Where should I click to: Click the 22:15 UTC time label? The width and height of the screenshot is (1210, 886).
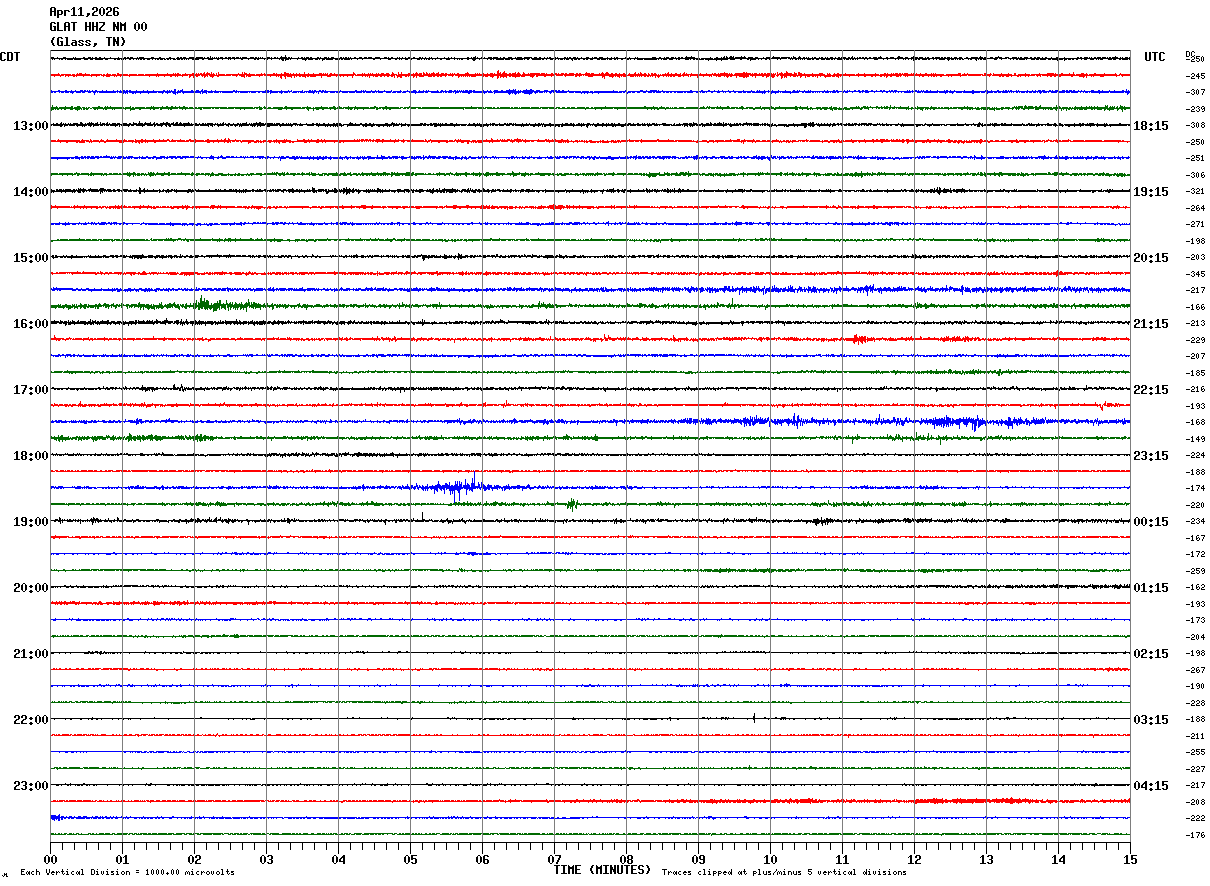1151,390
